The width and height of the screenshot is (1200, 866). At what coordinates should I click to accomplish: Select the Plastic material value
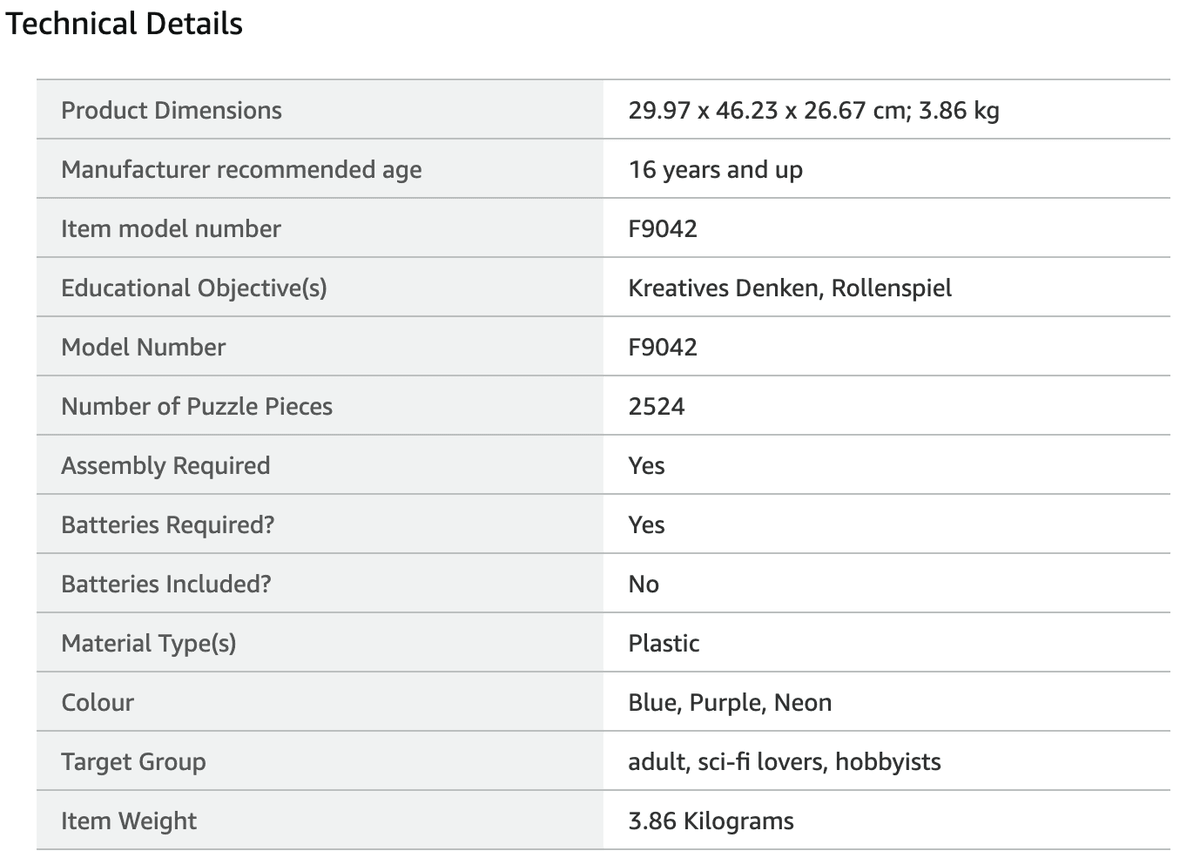click(664, 643)
